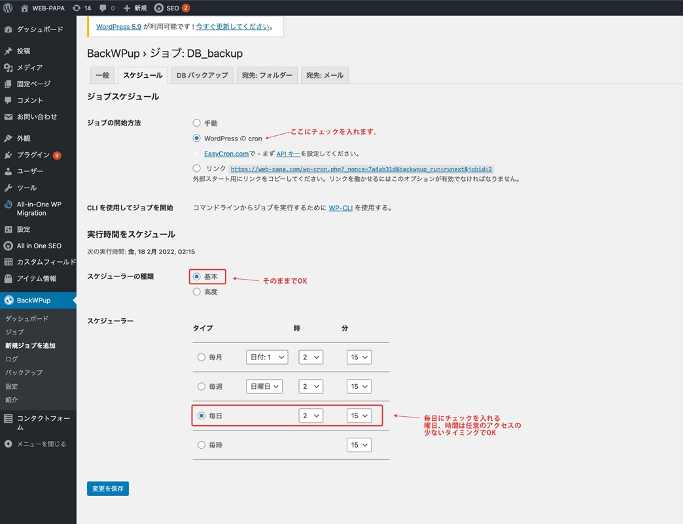This screenshot has width=684, height=524.
Task: Click the SEO icon in admin bar
Action: click(159, 7)
